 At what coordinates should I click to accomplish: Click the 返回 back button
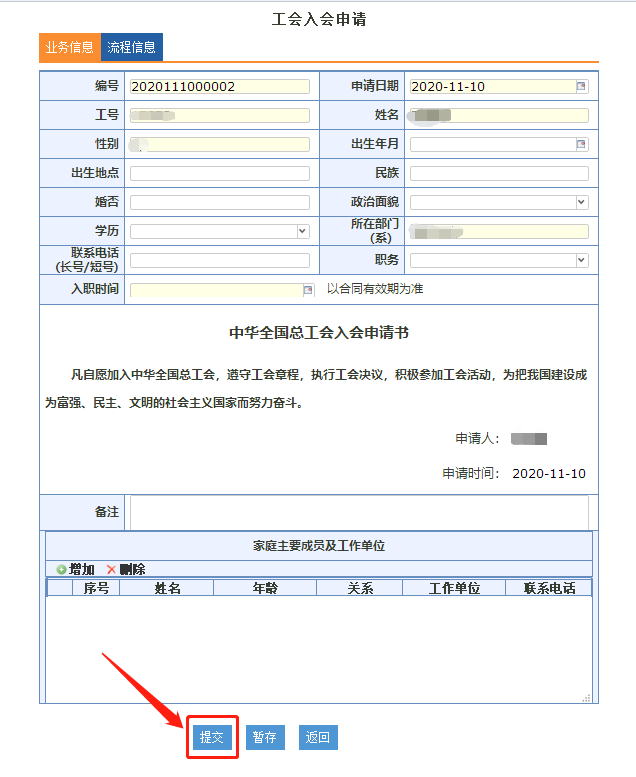click(318, 738)
